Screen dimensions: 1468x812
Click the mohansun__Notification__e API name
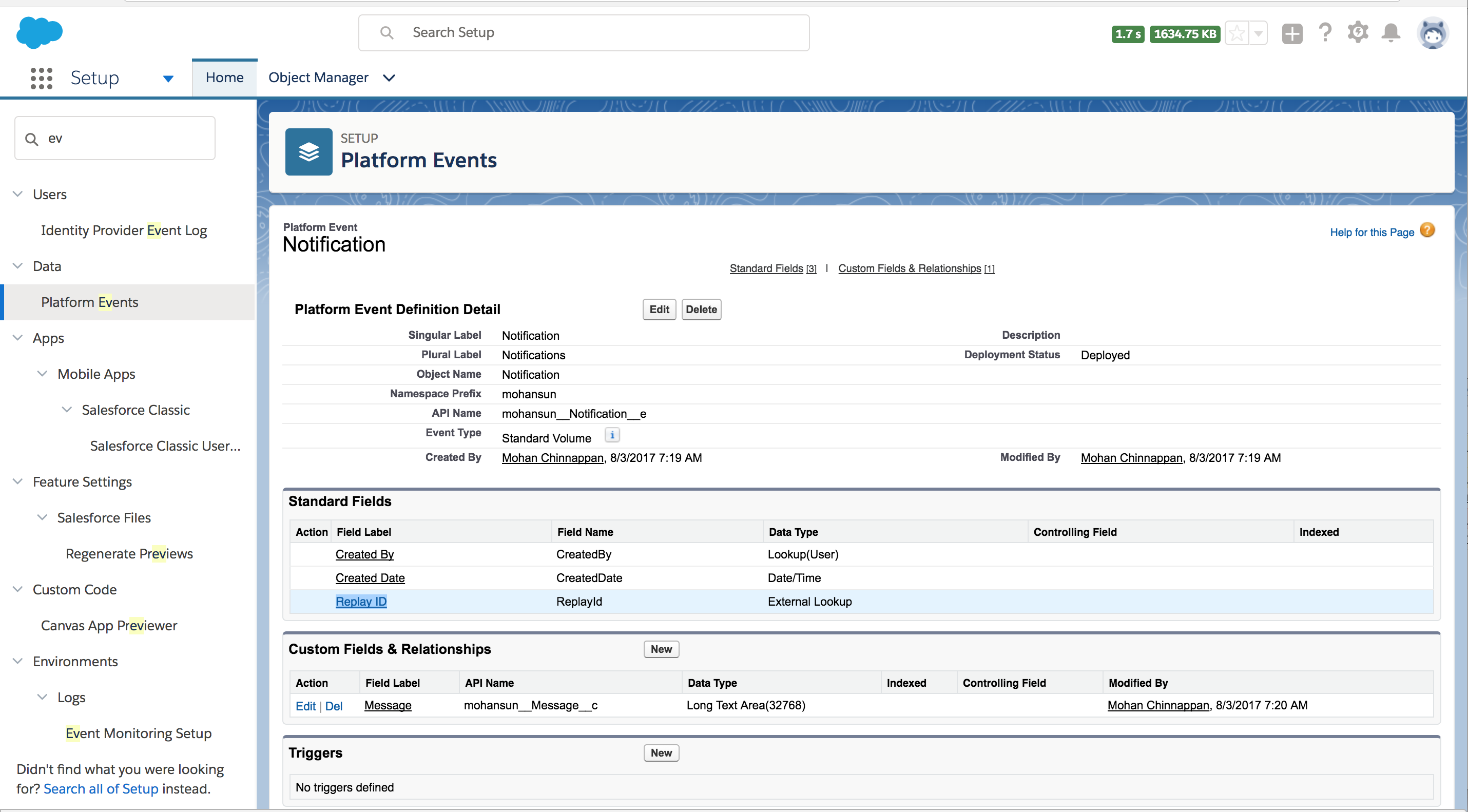coord(574,414)
